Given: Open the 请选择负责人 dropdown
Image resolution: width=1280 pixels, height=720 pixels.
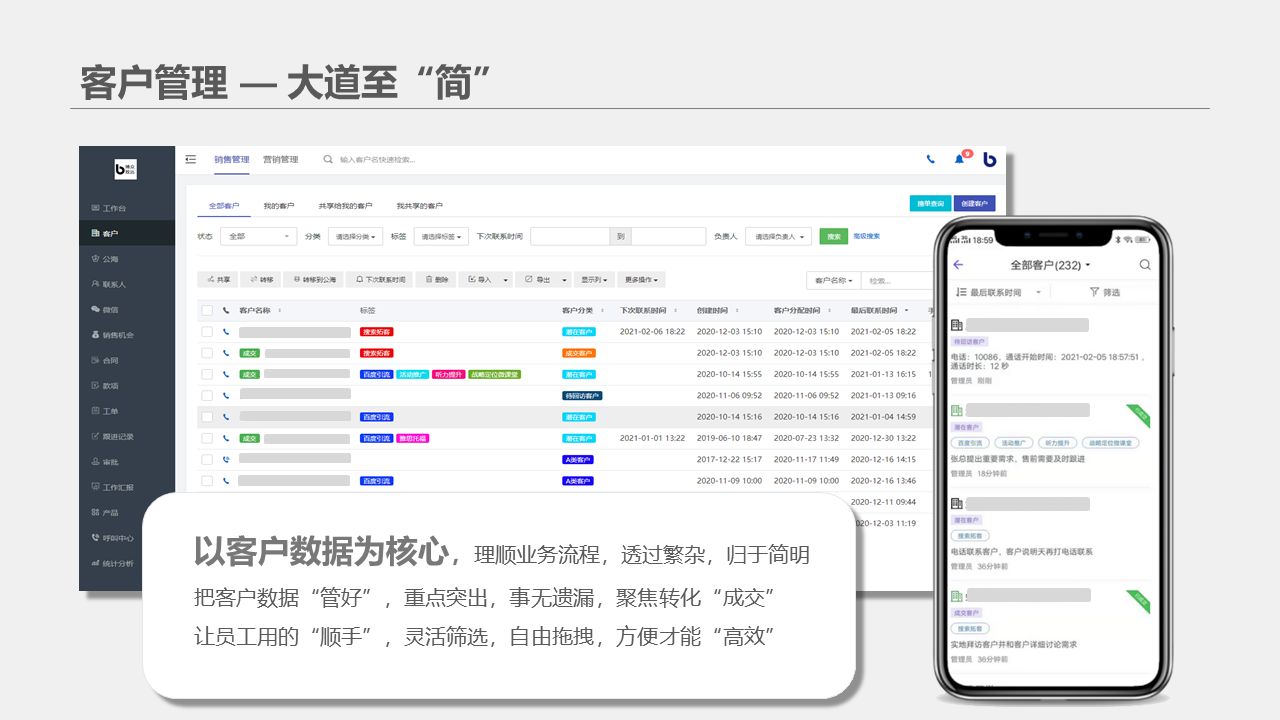Looking at the screenshot, I should click(x=778, y=237).
